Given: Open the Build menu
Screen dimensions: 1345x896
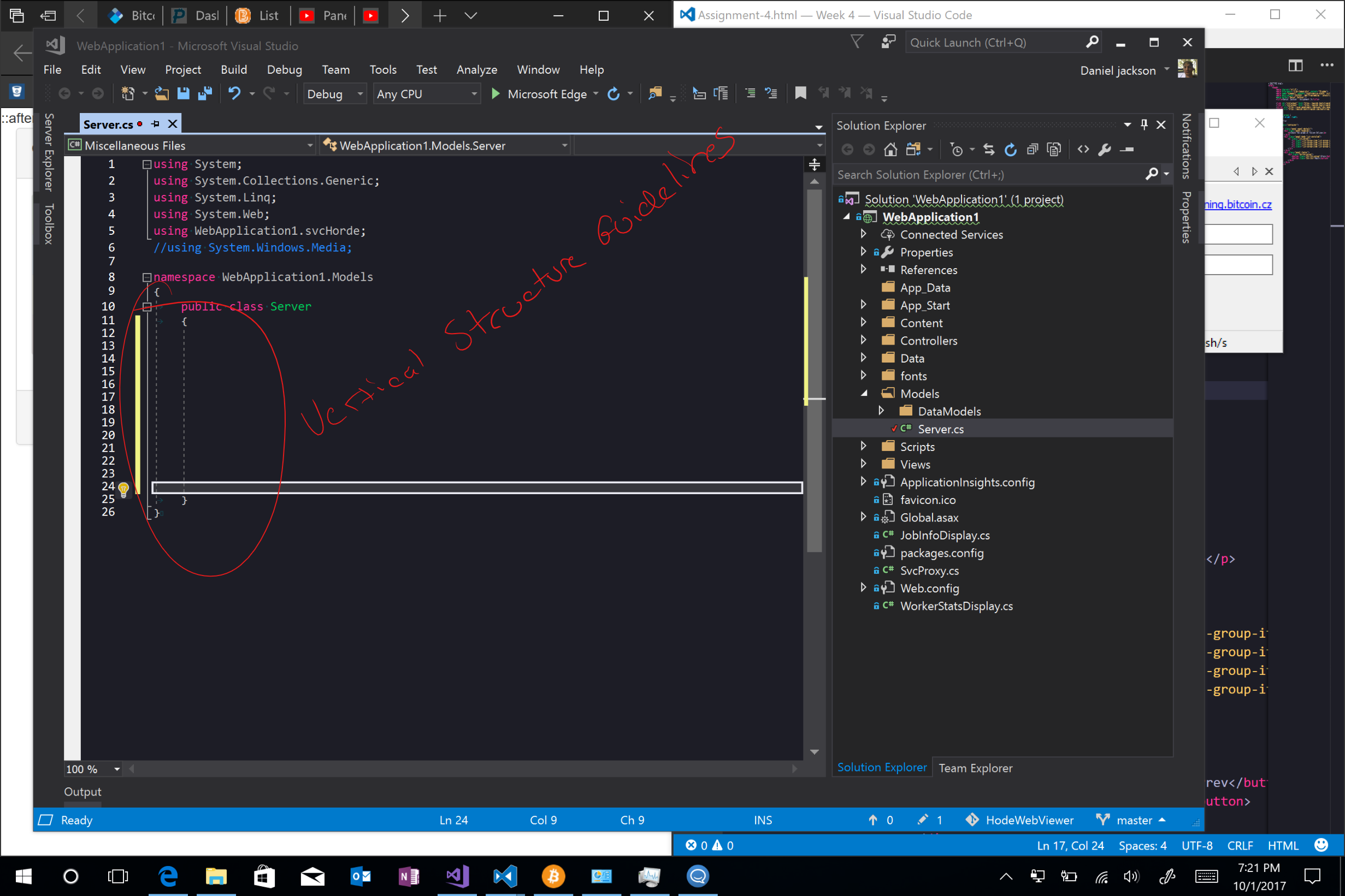Looking at the screenshot, I should click(234, 70).
